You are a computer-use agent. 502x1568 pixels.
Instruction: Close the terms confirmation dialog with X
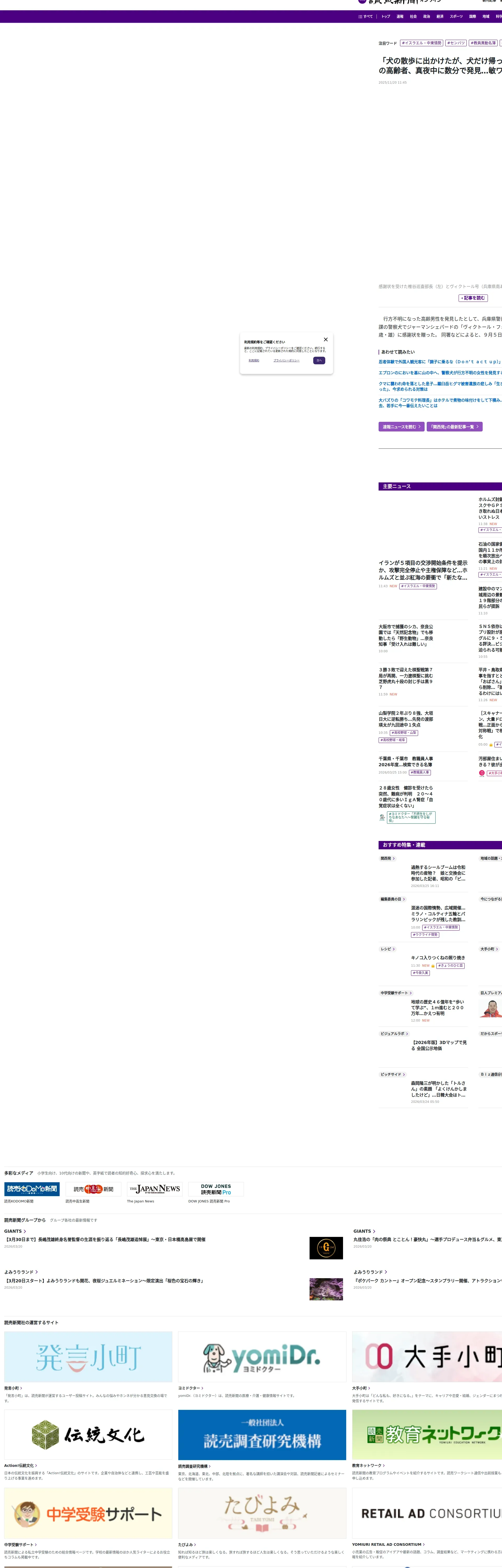coord(325,340)
